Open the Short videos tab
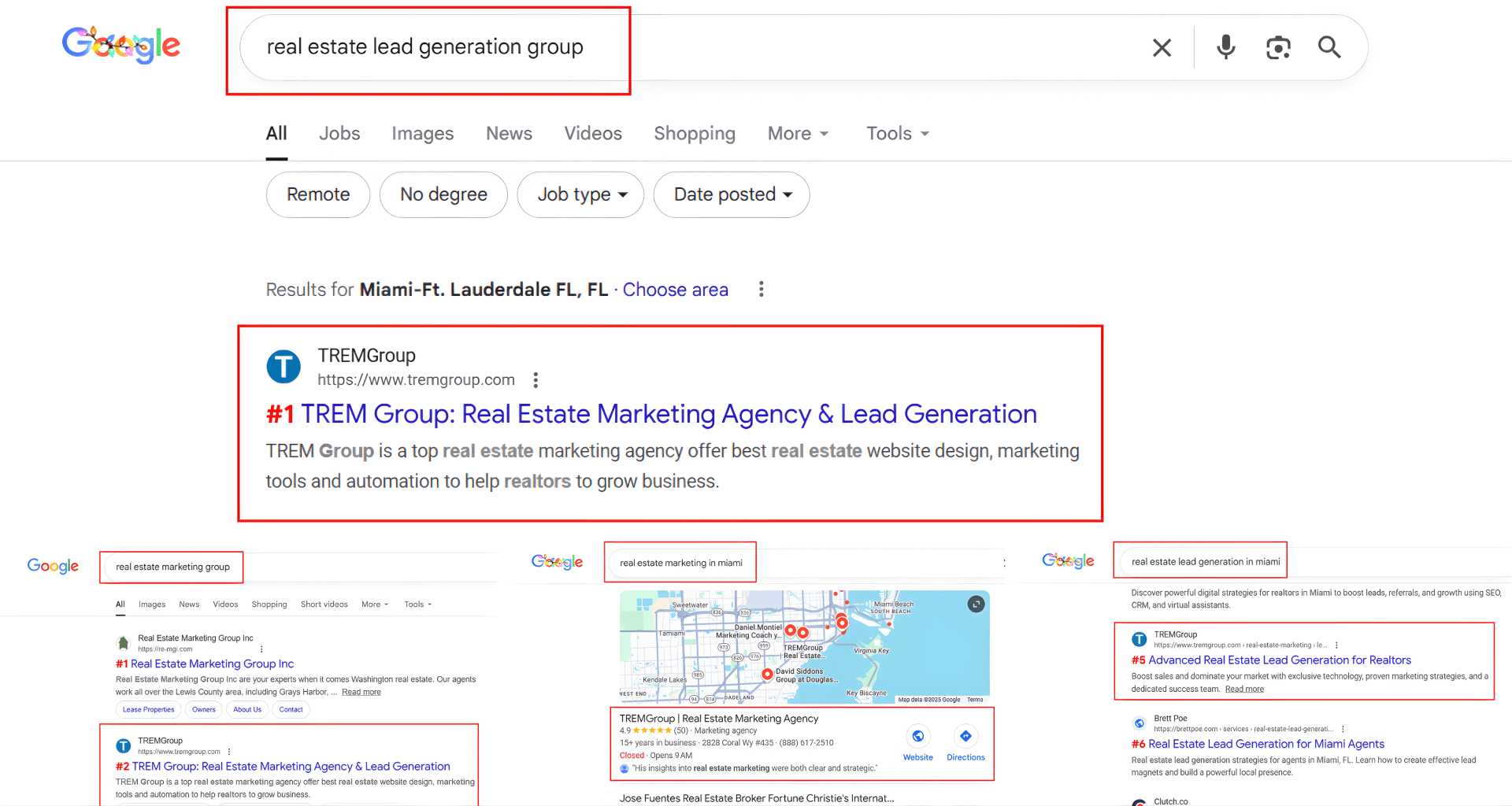 click(324, 604)
